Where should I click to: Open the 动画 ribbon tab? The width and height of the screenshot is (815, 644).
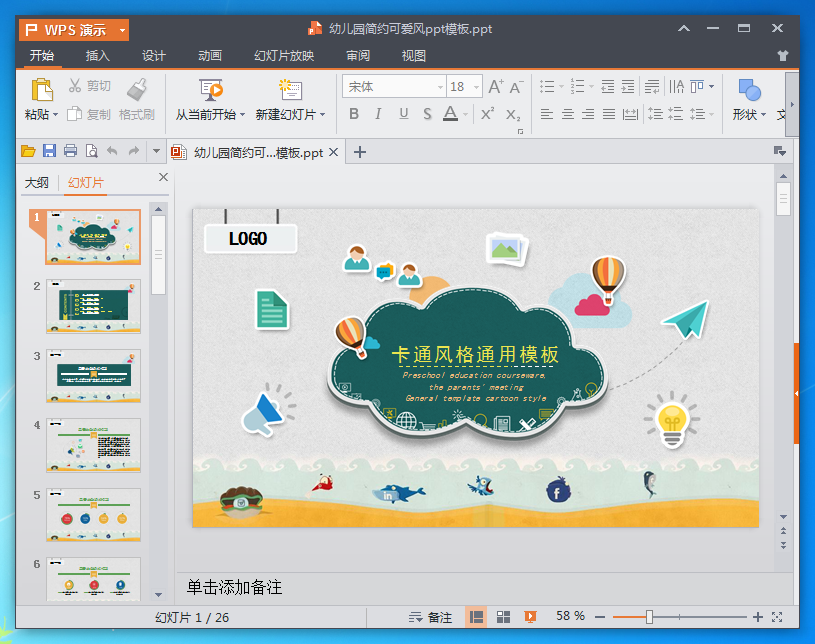pyautogui.click(x=210, y=56)
